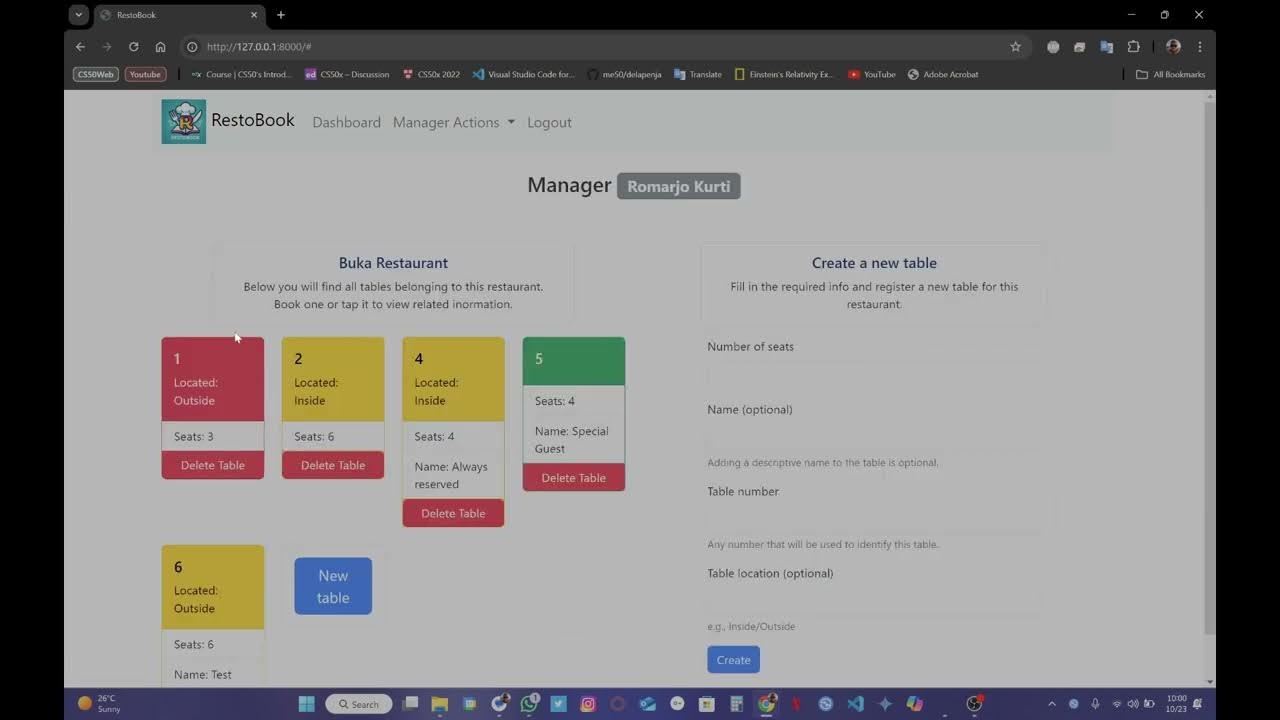This screenshot has height=720, width=1280.
Task: Go back with browser back arrow
Action: point(81,47)
